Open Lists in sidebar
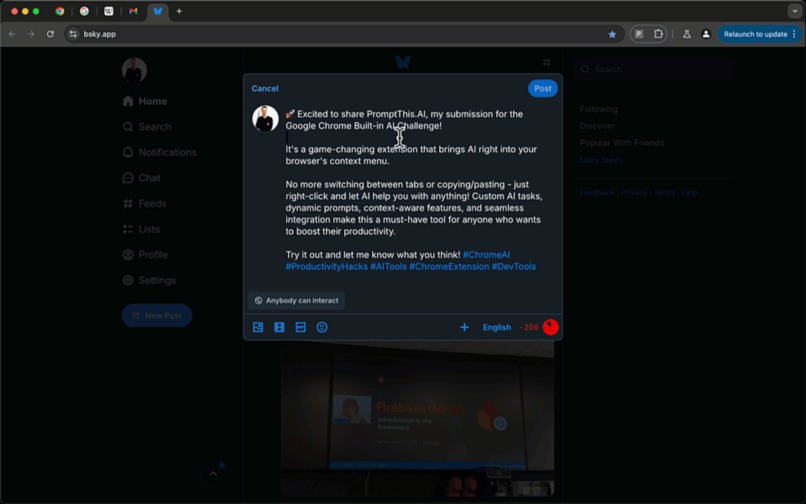 coord(141,229)
